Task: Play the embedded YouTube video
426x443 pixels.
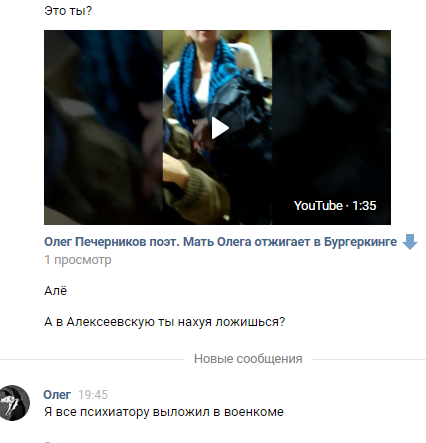Action: point(220,128)
